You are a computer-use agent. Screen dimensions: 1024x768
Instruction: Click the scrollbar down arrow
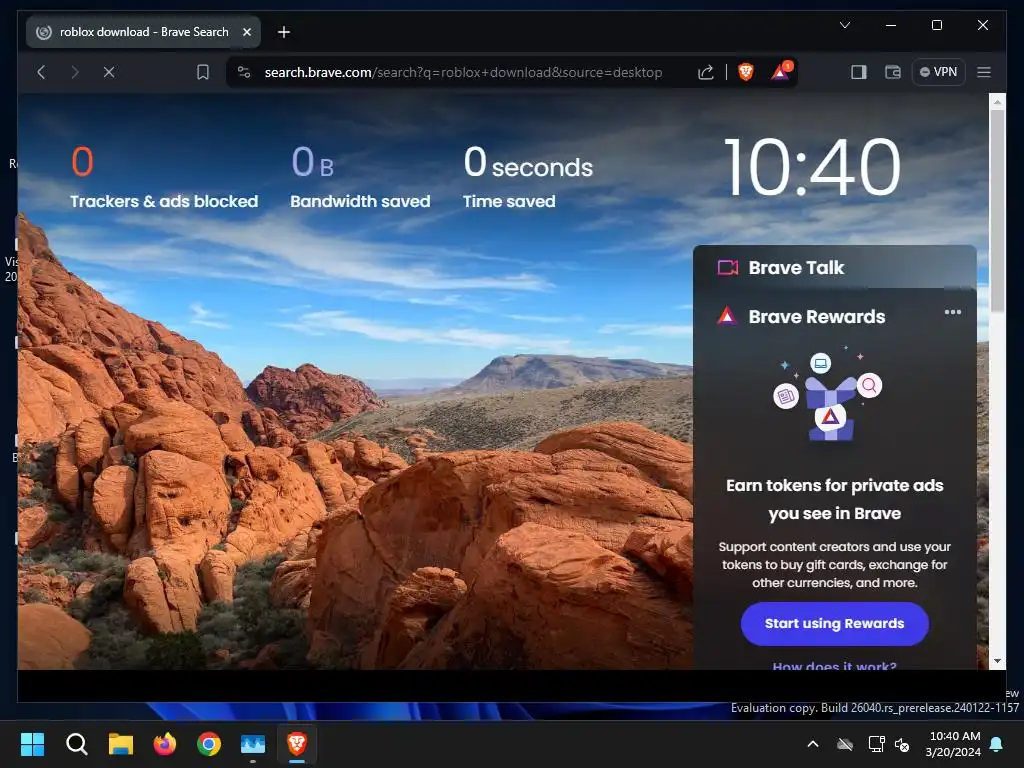pos(997,661)
